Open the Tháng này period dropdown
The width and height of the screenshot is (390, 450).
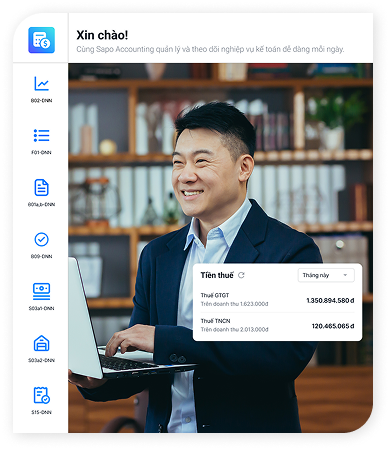pos(326,275)
